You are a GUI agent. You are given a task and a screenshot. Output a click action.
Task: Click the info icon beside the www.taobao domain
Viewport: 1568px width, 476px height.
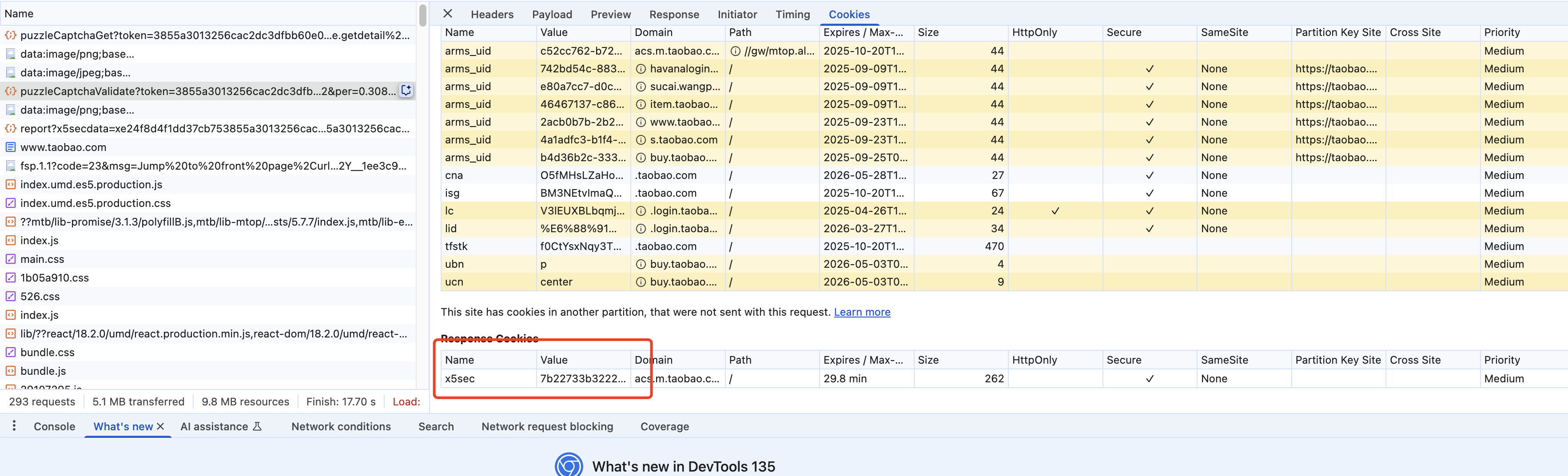[x=641, y=122]
